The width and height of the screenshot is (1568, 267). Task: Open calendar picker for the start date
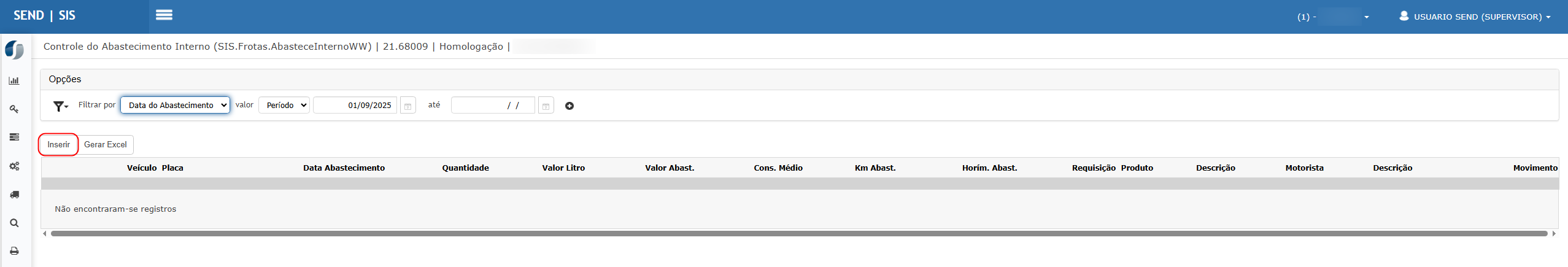(x=407, y=106)
